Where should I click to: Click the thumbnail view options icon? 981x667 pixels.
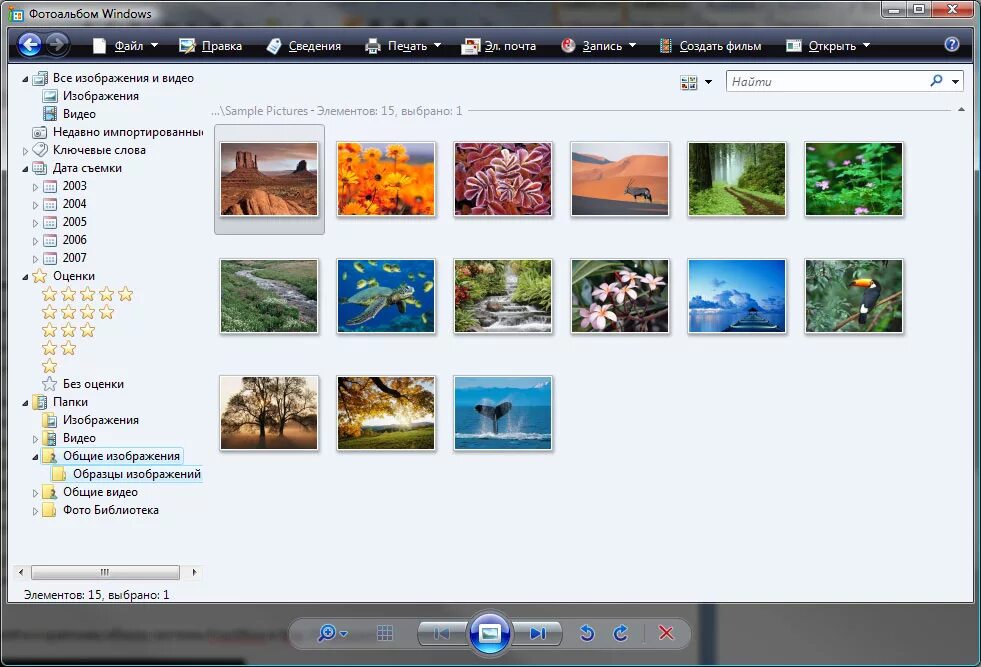[x=689, y=82]
